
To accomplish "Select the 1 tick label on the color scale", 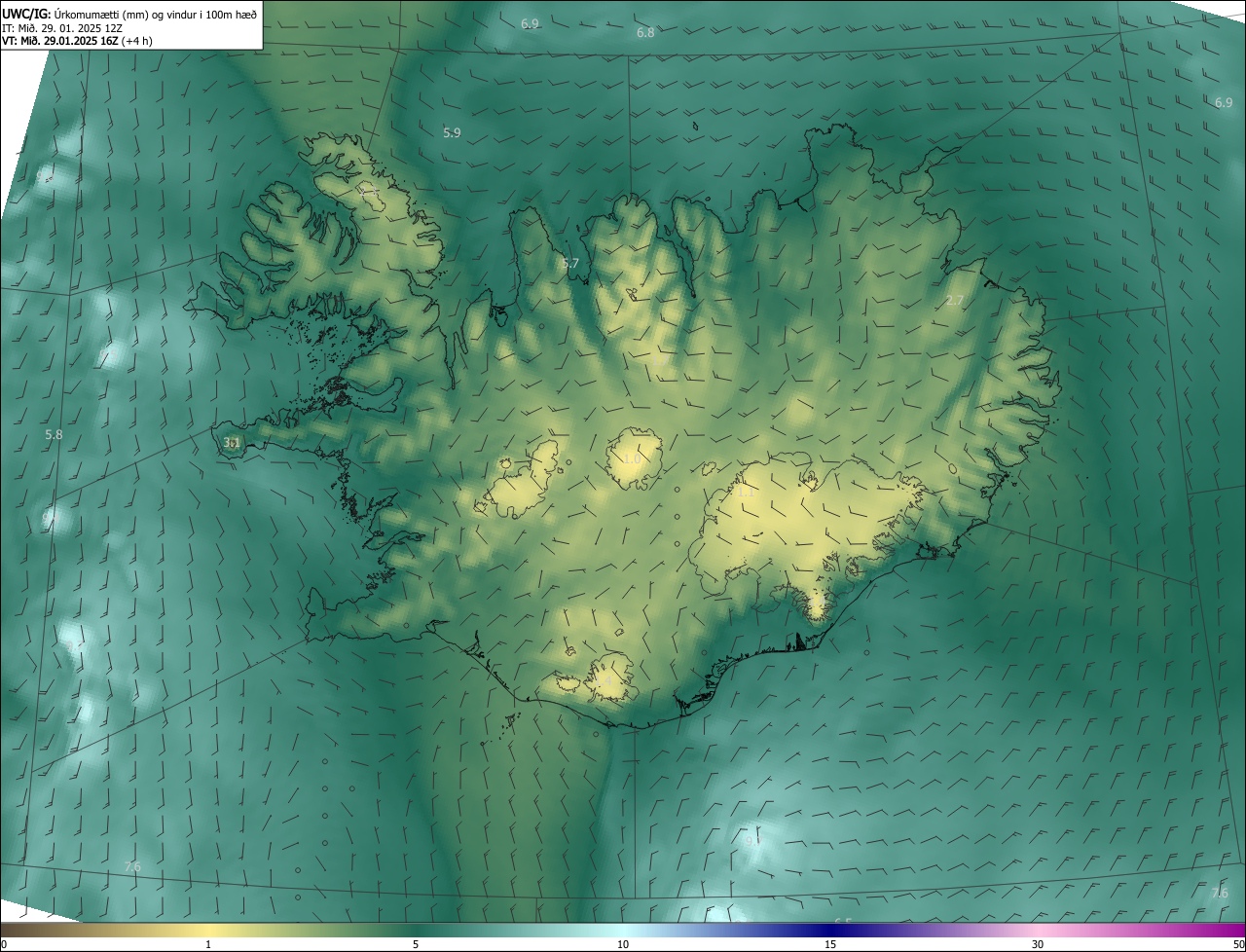I will tap(208, 944).
